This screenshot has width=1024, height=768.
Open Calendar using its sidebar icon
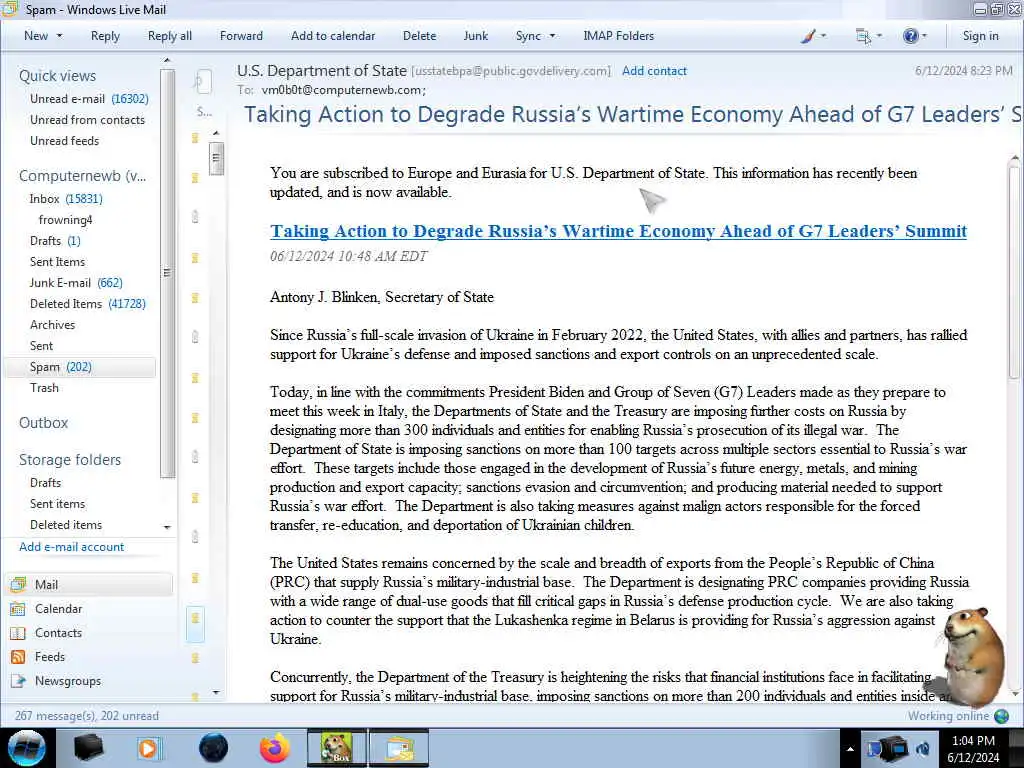point(18,609)
